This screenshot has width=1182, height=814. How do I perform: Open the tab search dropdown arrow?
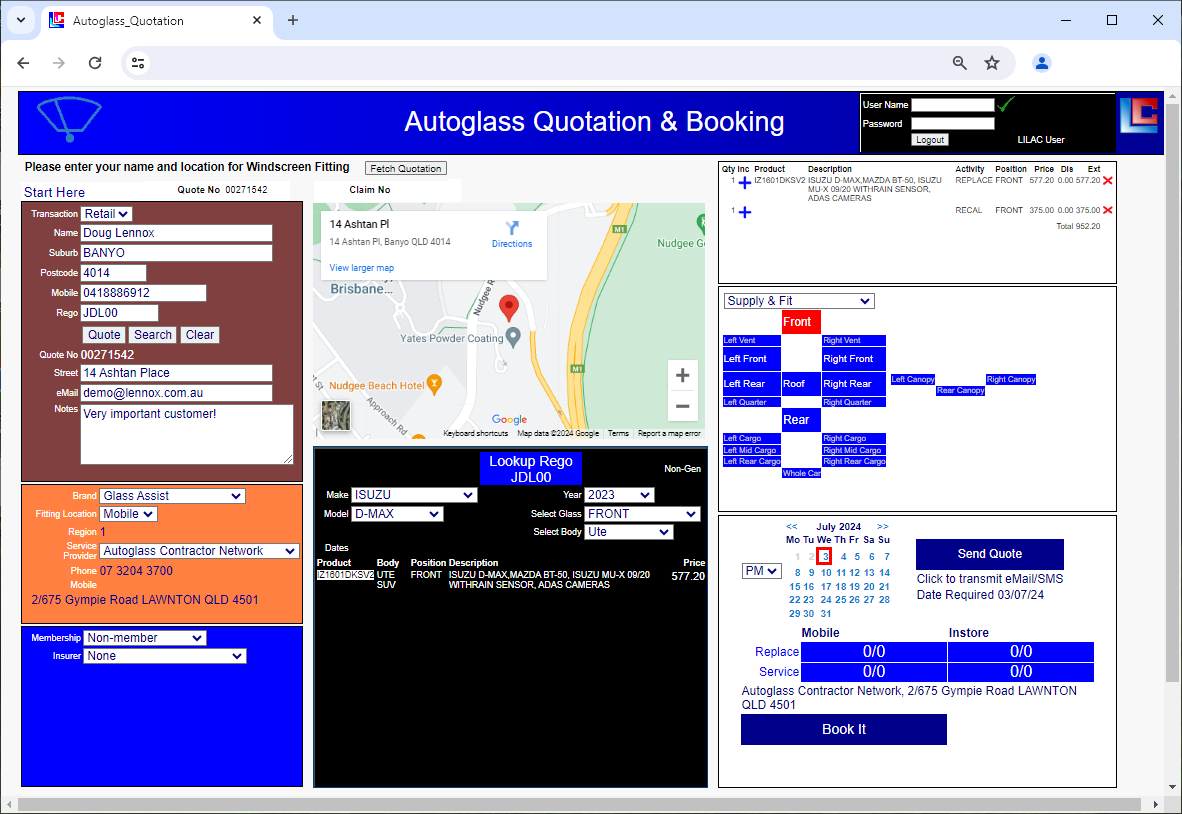point(20,20)
